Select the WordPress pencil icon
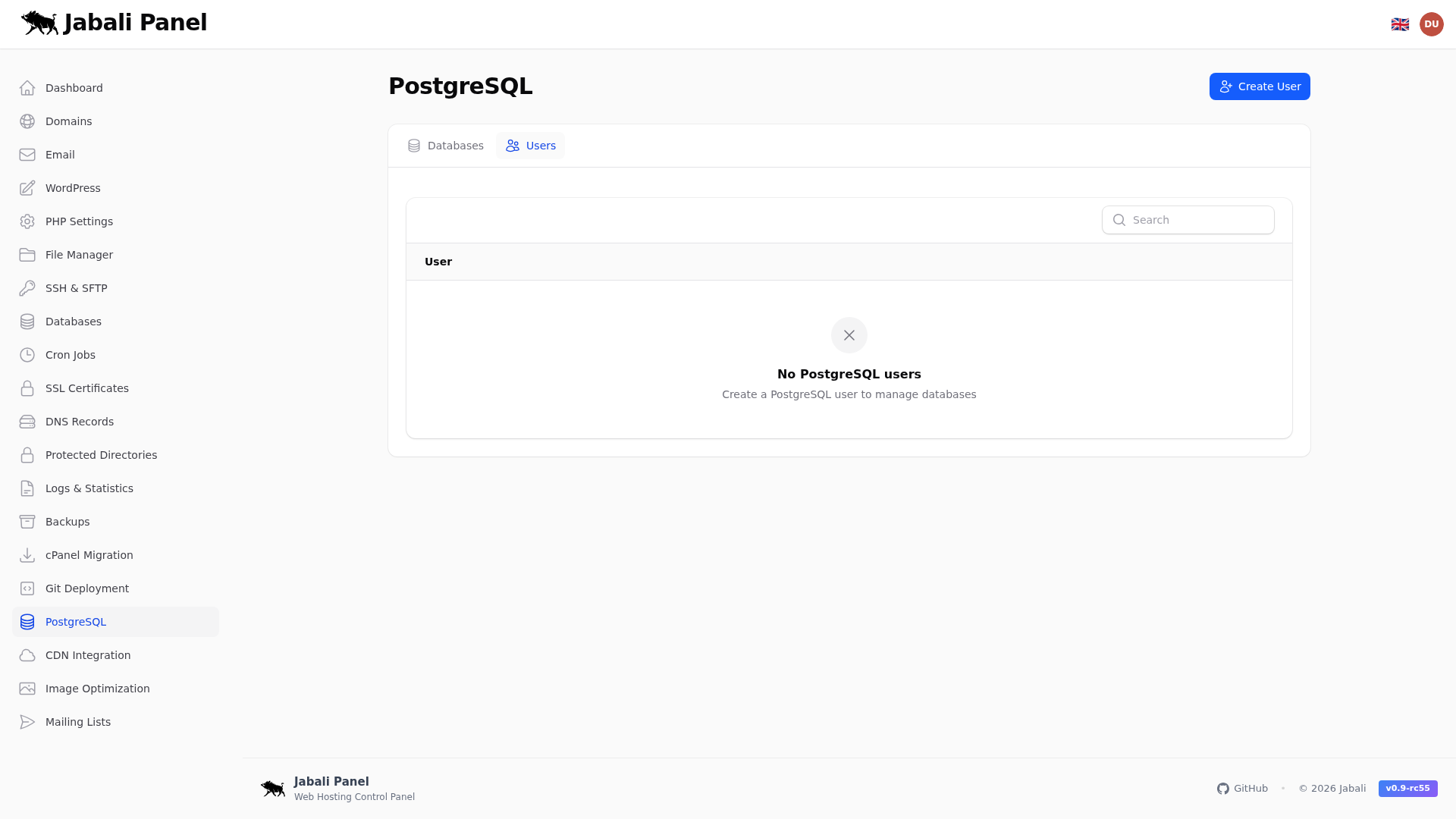Viewport: 1456px width, 819px height. click(27, 188)
